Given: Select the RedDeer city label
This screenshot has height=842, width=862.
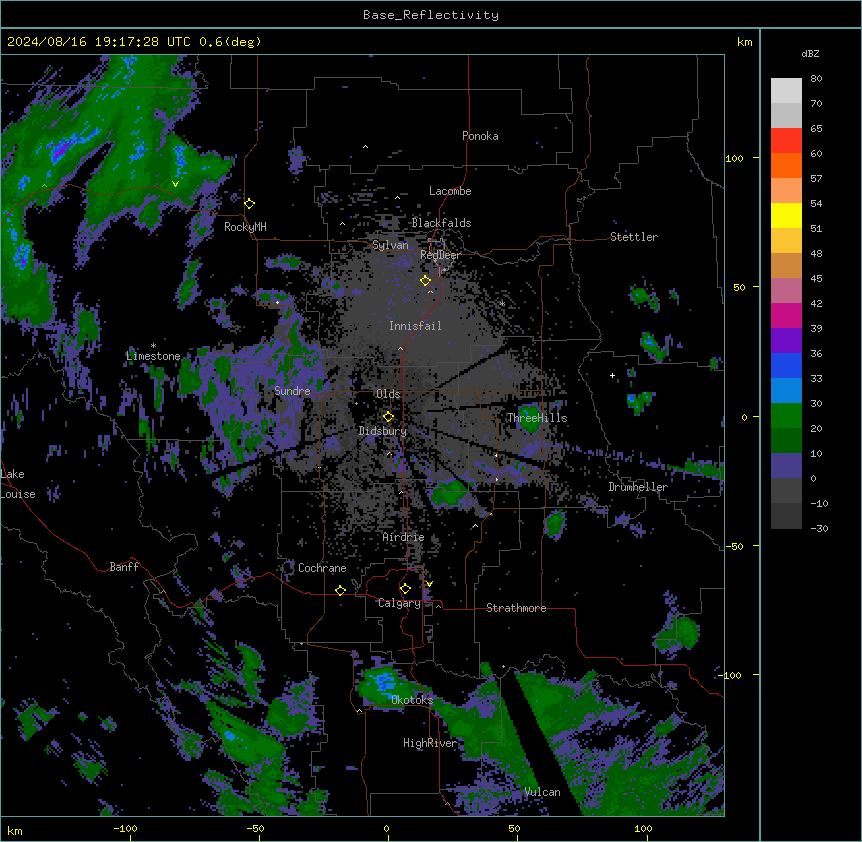Looking at the screenshot, I should pyautogui.click(x=440, y=255).
